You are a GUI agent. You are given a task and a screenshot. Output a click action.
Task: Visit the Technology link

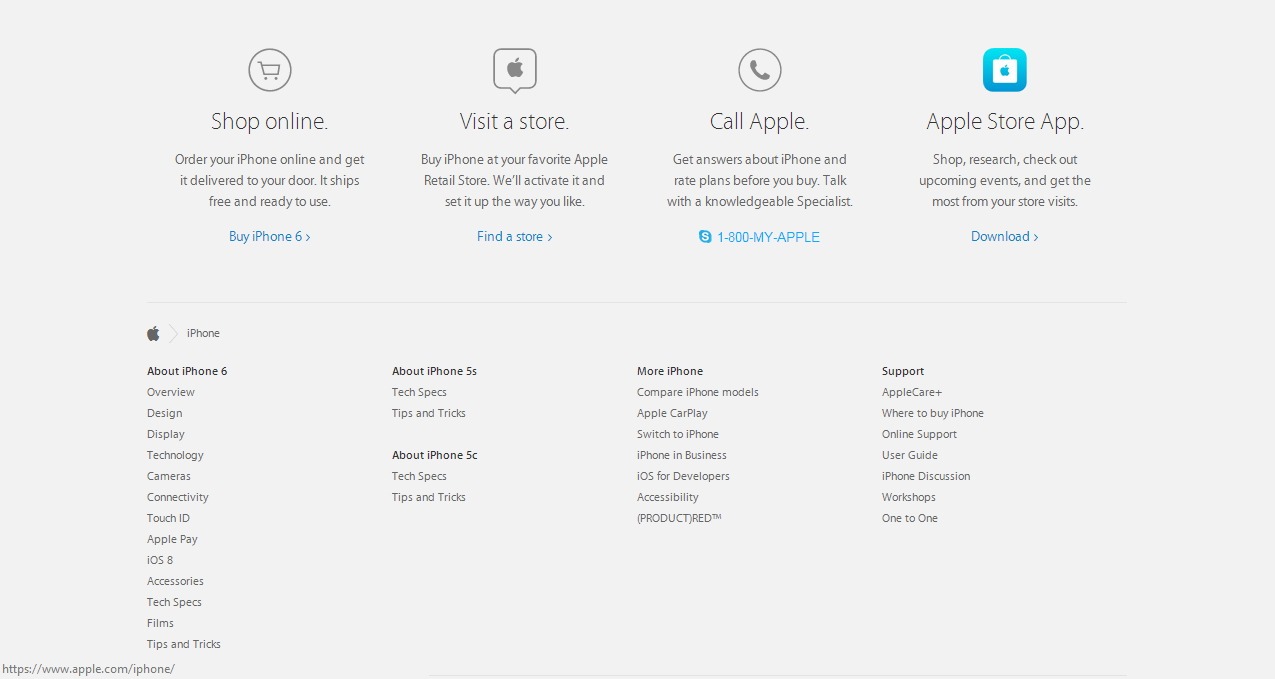coord(175,455)
